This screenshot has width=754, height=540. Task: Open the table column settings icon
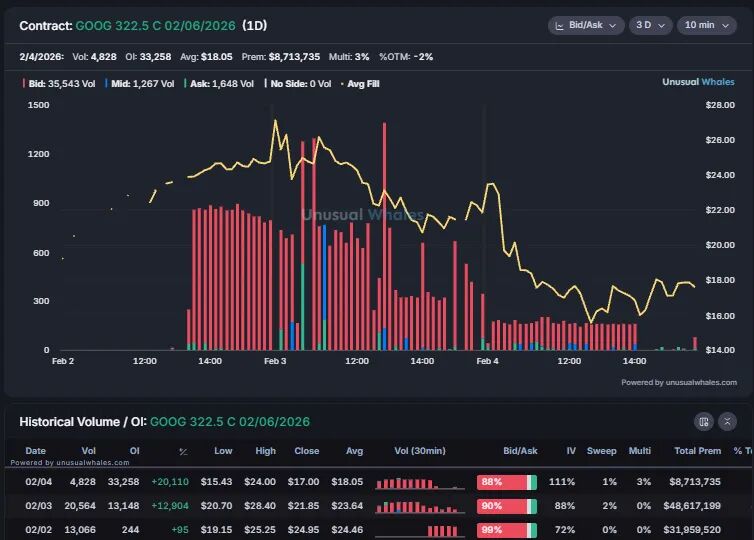(x=704, y=422)
